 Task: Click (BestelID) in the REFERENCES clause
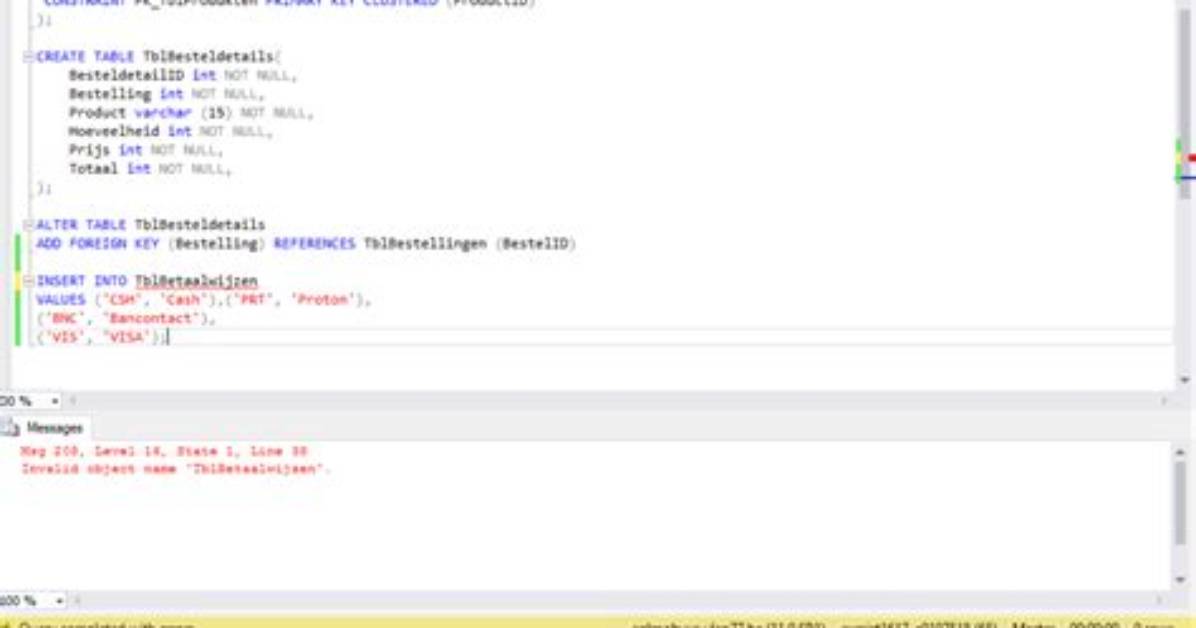pos(535,243)
